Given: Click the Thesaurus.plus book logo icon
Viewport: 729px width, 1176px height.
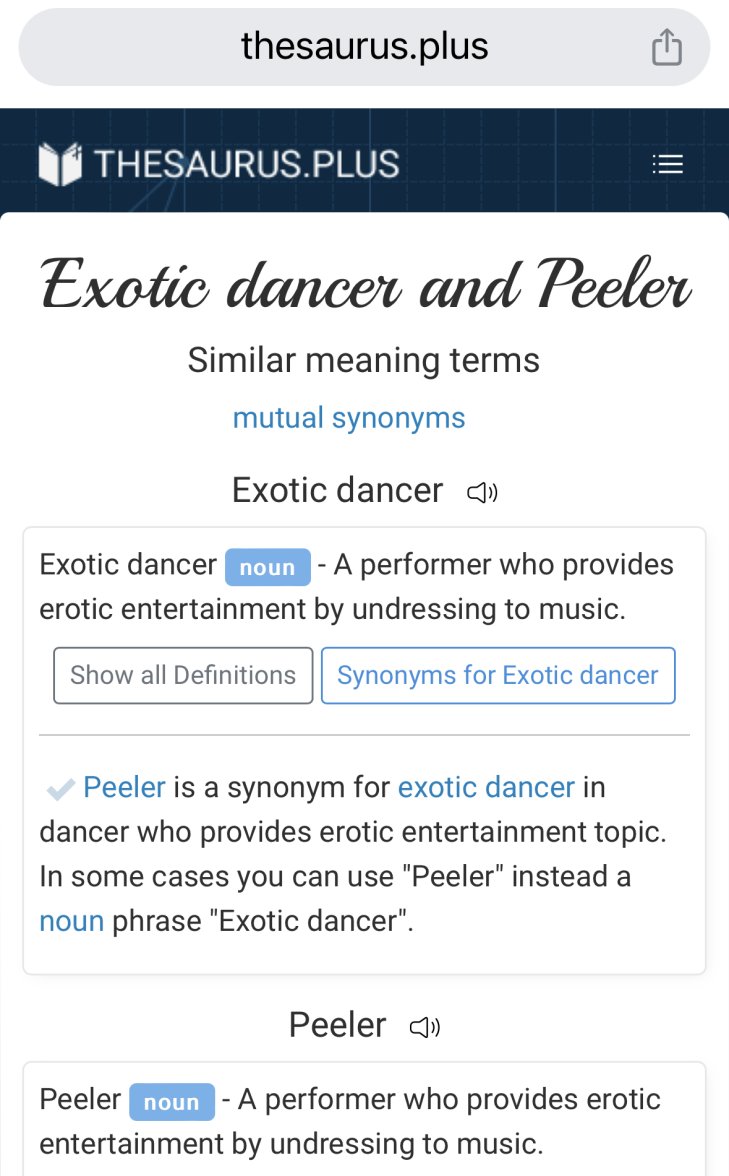Looking at the screenshot, I should tap(59, 164).
